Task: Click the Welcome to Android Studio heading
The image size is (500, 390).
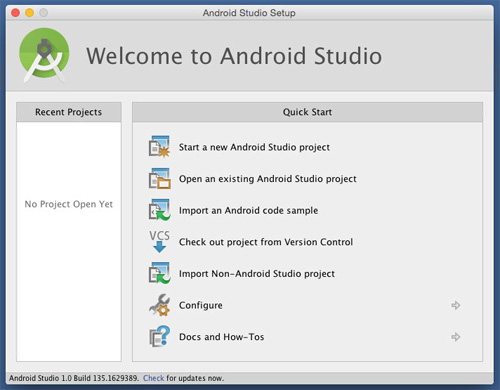Action: (x=234, y=56)
